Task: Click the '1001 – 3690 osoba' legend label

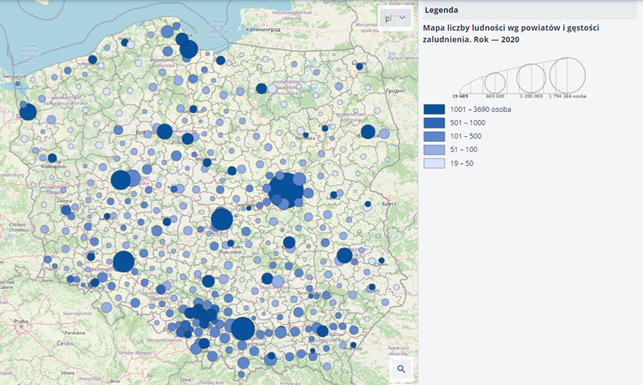Action: 480,109
